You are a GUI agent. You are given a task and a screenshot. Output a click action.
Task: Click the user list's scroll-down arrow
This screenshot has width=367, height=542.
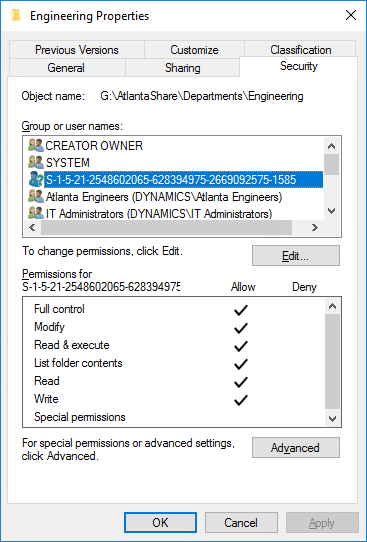tap(331, 211)
